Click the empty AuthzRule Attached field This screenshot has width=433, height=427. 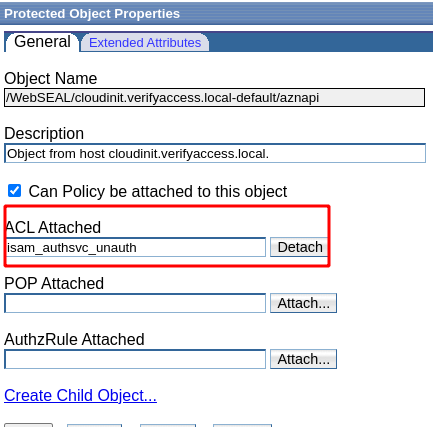click(135, 359)
